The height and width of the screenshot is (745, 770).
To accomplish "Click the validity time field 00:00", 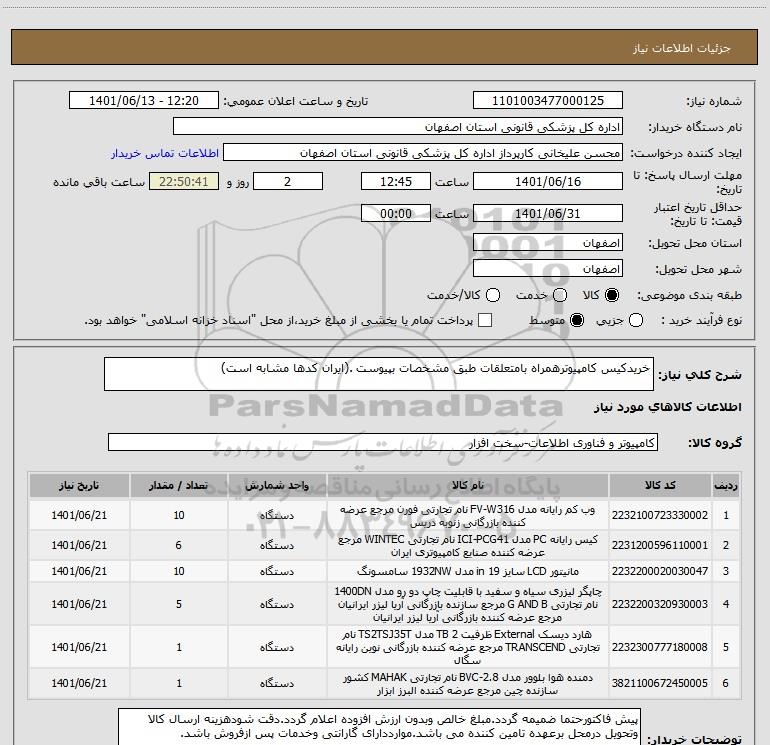I will pyautogui.click(x=396, y=214).
